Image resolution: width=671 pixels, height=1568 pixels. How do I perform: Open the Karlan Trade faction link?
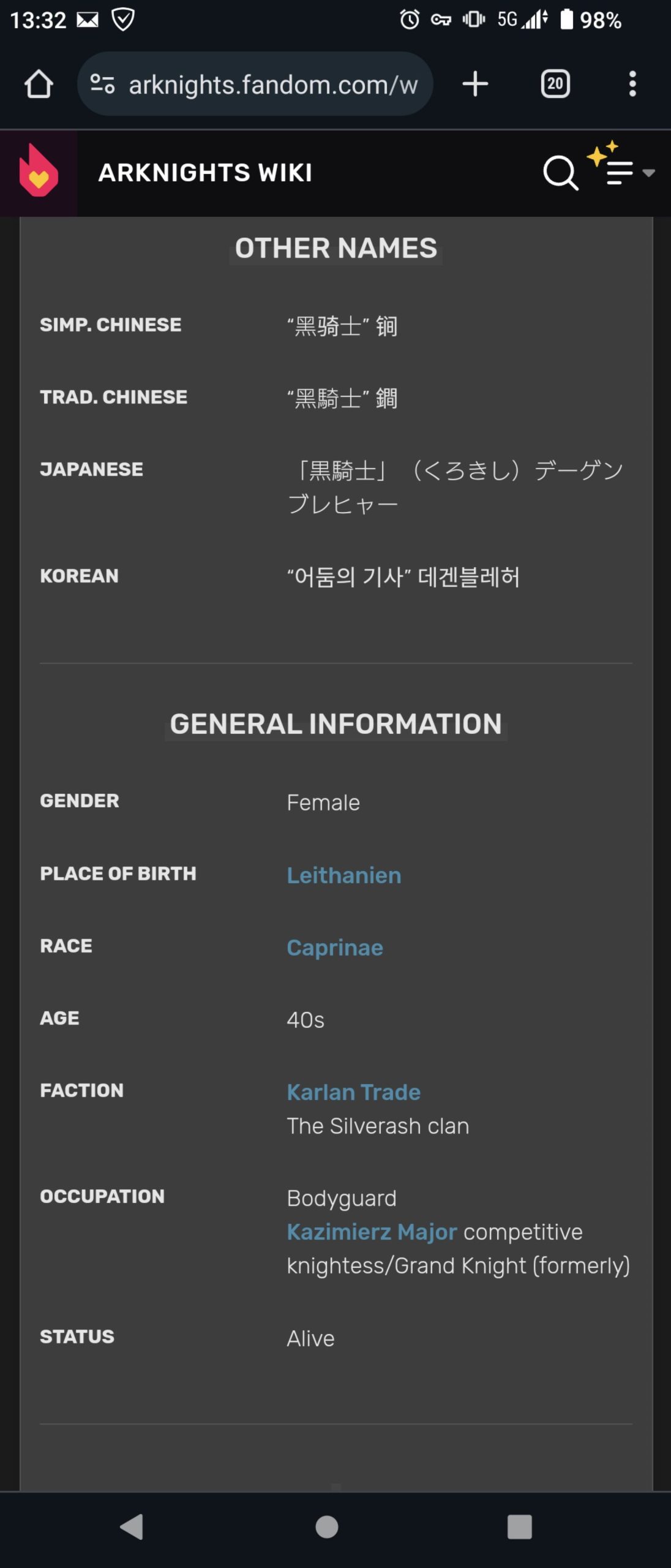pos(354,1092)
